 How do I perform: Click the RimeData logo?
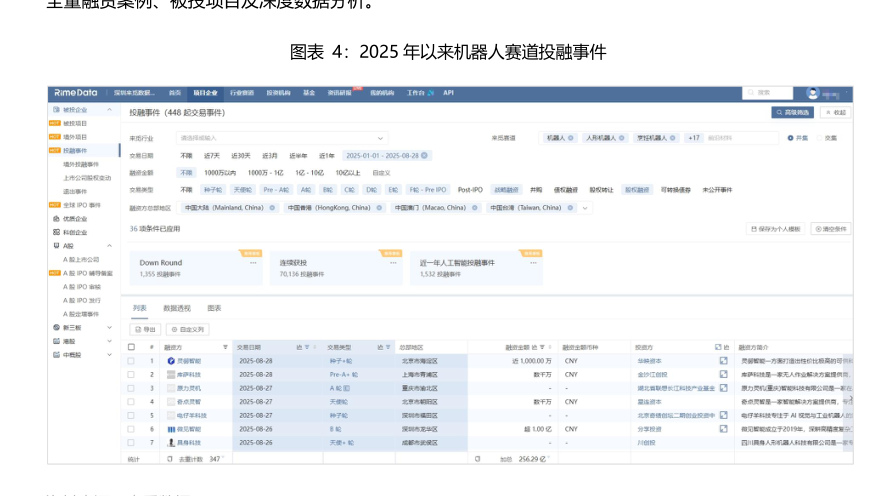click(x=76, y=93)
